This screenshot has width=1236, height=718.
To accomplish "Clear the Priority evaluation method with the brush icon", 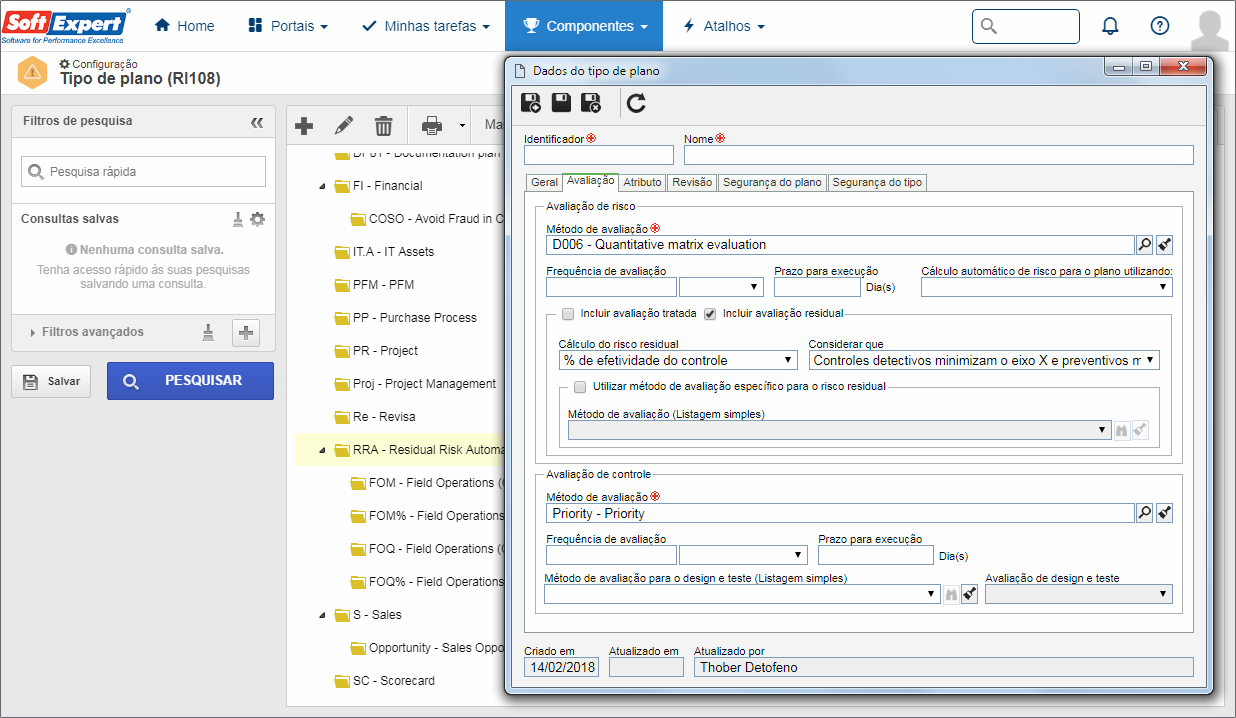I will [1164, 513].
